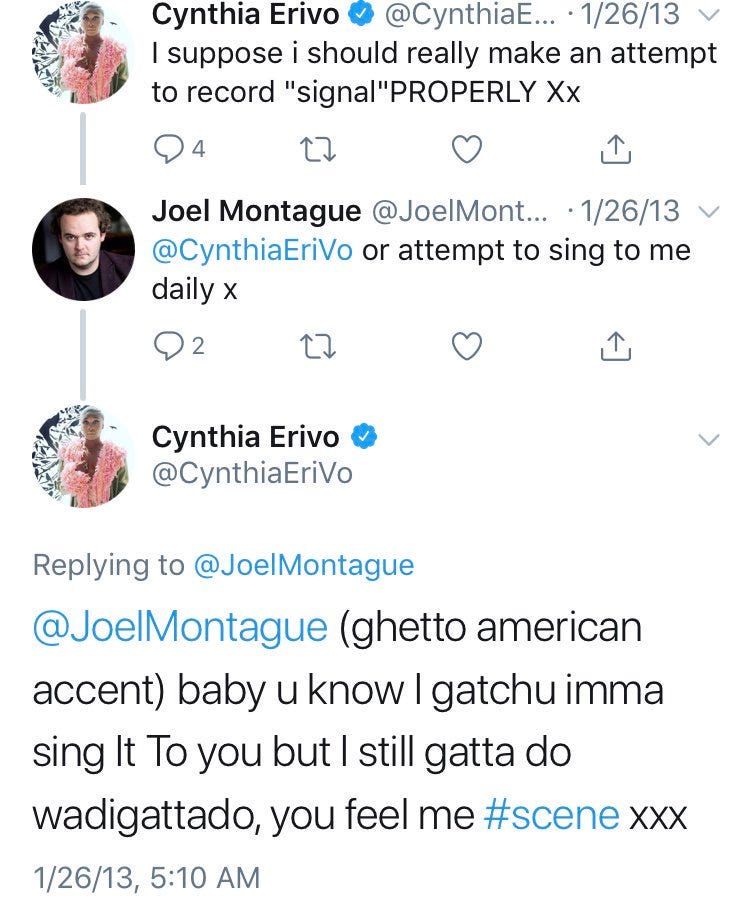Like Cynthia's "signal" tweet

pyautogui.click(x=466, y=150)
